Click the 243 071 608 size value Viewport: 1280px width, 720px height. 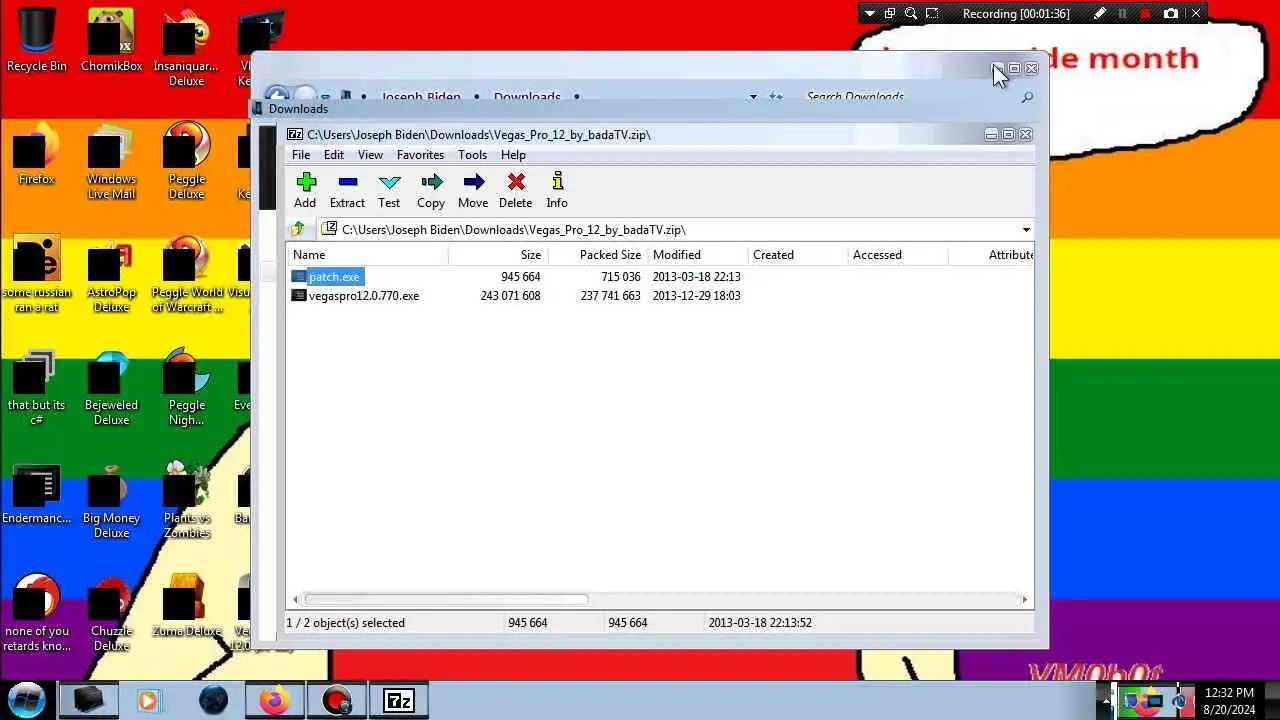510,296
